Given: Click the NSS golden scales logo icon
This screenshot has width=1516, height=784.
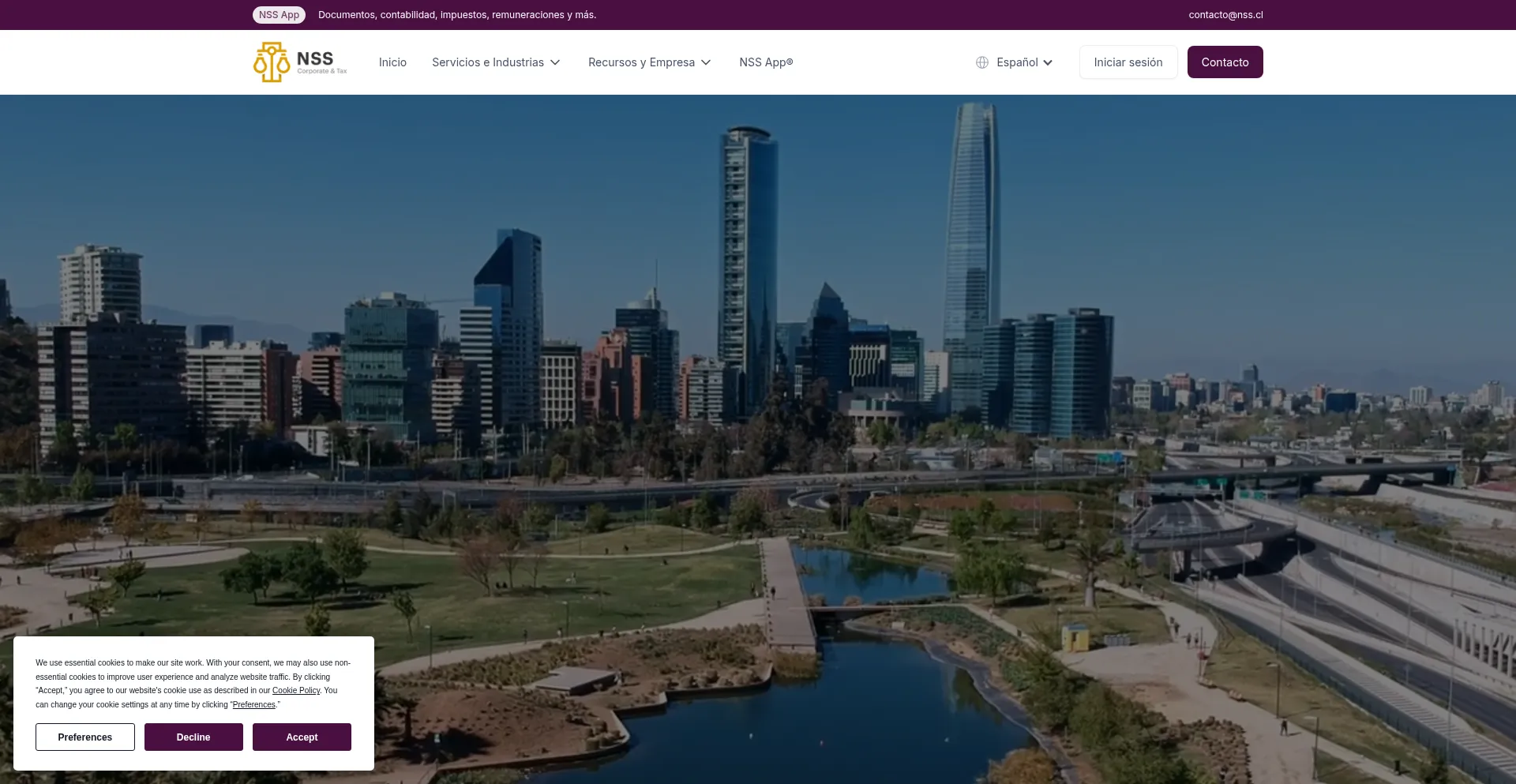Looking at the screenshot, I should pyautogui.click(x=272, y=62).
